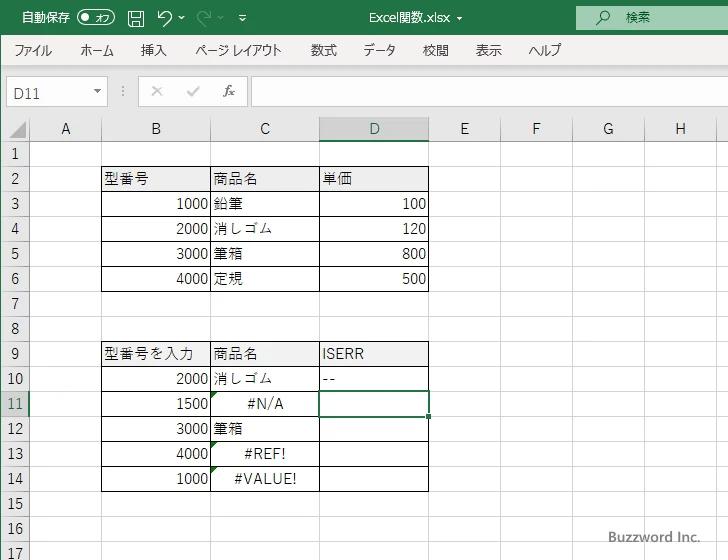
Task: Click empty ISERR cell in row 13
Action: 374,454
